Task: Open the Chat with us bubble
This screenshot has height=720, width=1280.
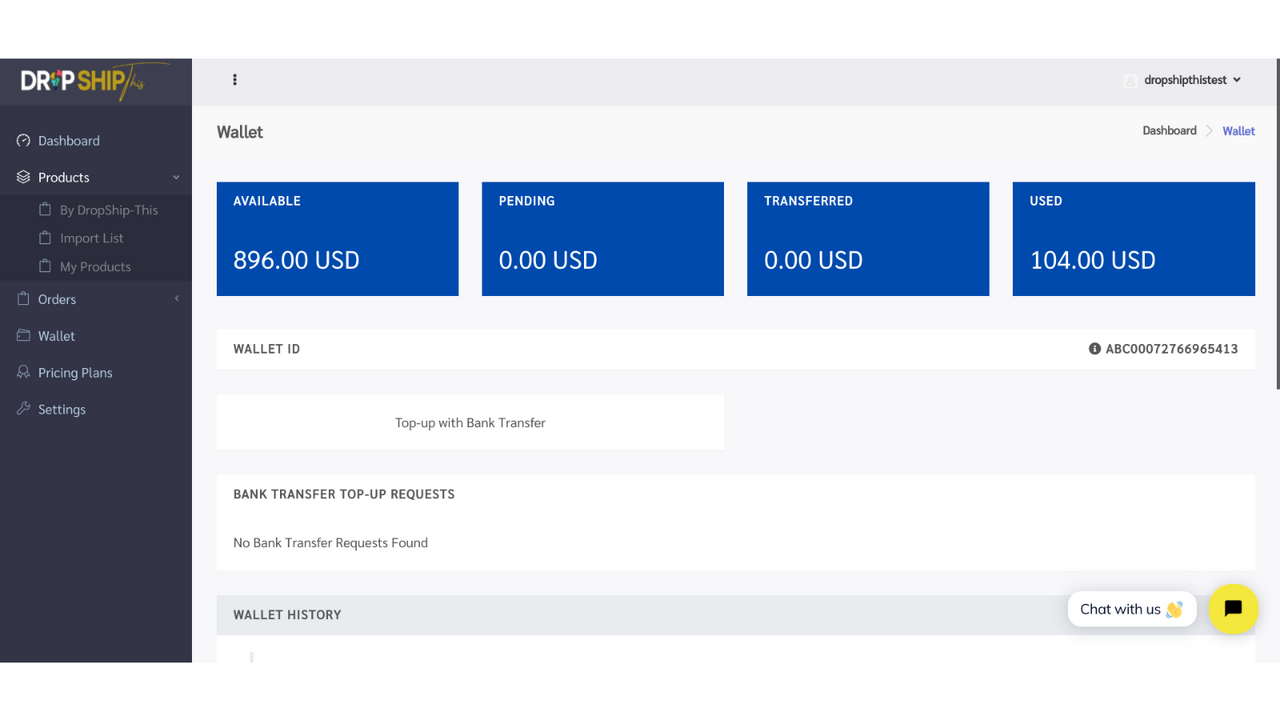Action: point(1131,609)
